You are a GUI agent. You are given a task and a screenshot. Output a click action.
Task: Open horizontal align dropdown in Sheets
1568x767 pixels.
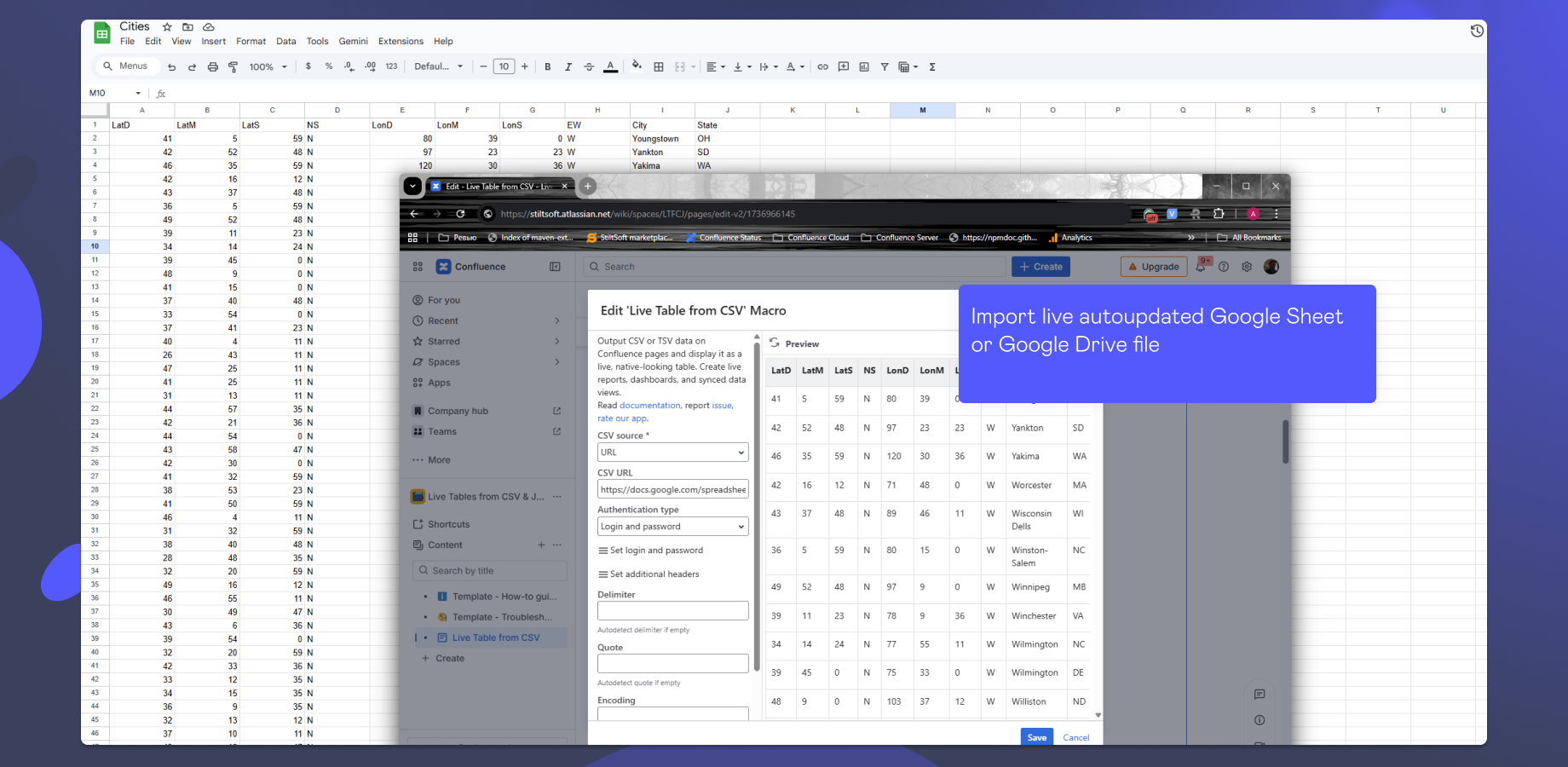[716, 66]
